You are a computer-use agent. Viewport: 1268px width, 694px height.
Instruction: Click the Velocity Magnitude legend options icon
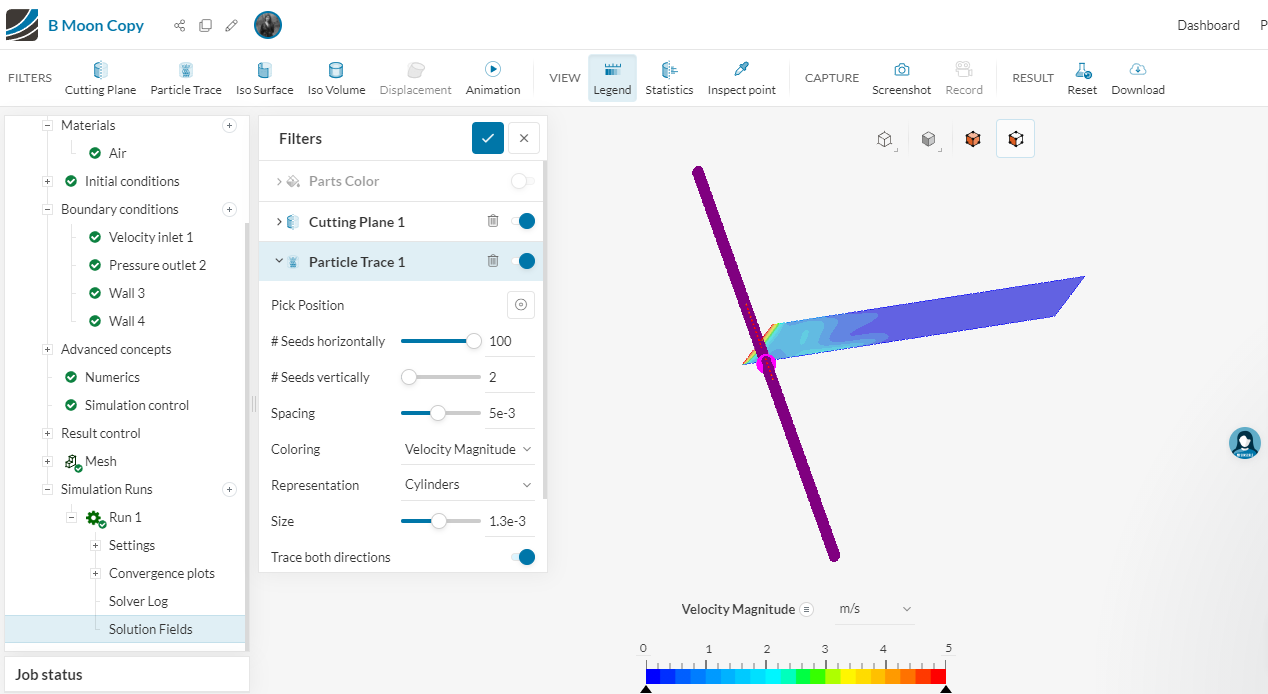pyautogui.click(x=807, y=609)
